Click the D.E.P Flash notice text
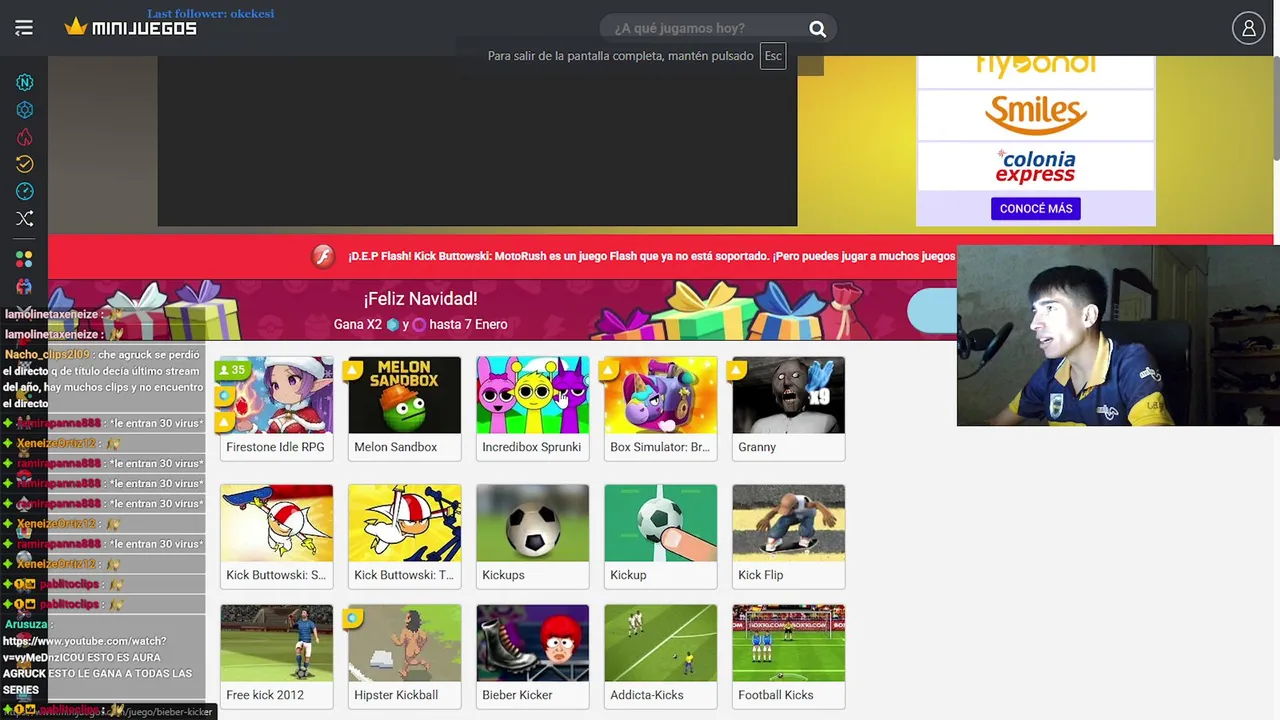1280x720 pixels. coord(651,256)
